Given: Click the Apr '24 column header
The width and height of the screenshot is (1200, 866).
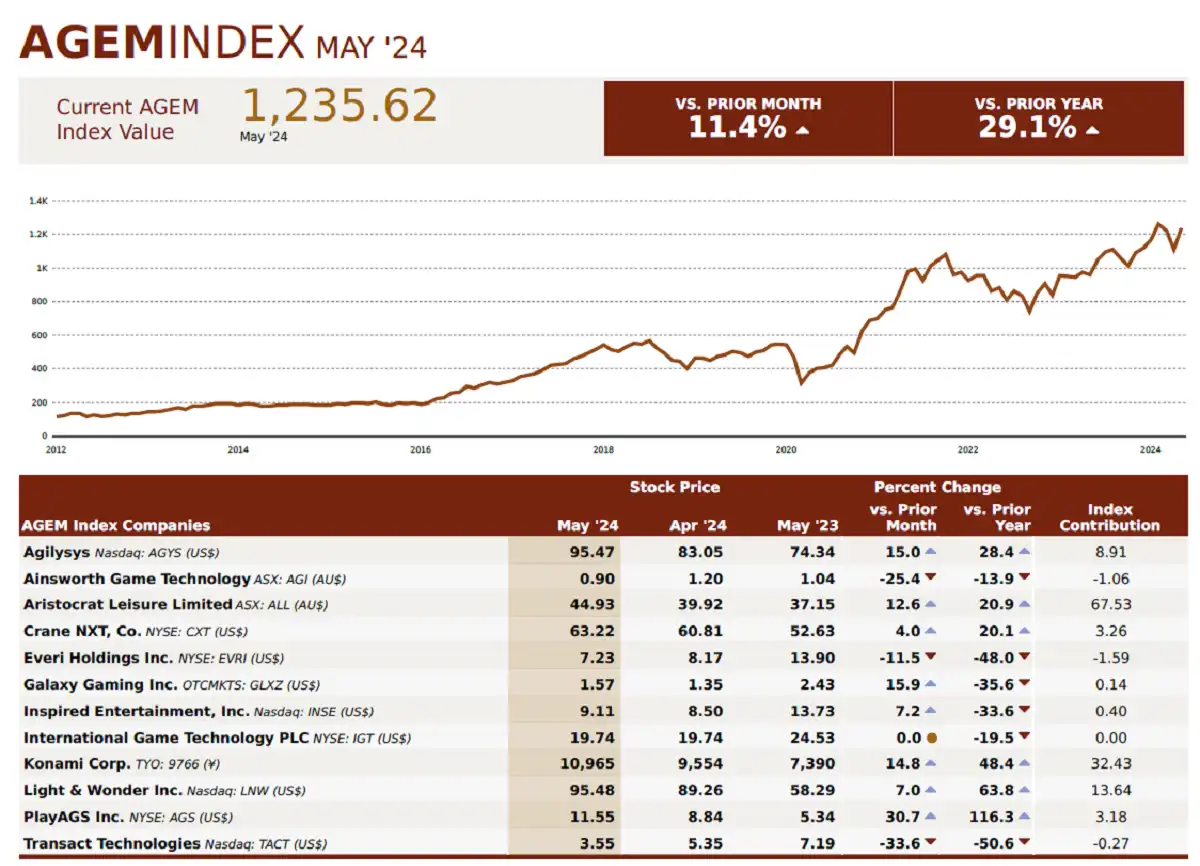Looking at the screenshot, I should click(x=697, y=525).
